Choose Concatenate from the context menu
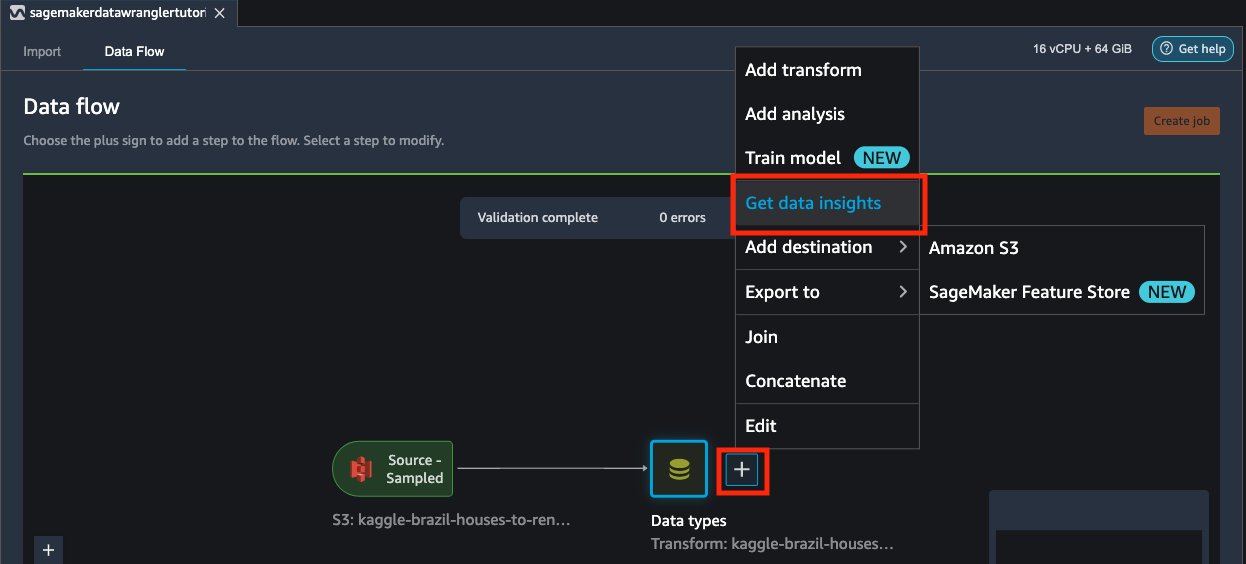 [x=827, y=381]
